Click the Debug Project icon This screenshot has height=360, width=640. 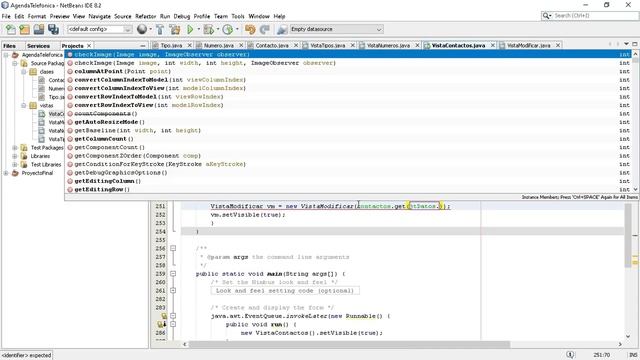209,29
